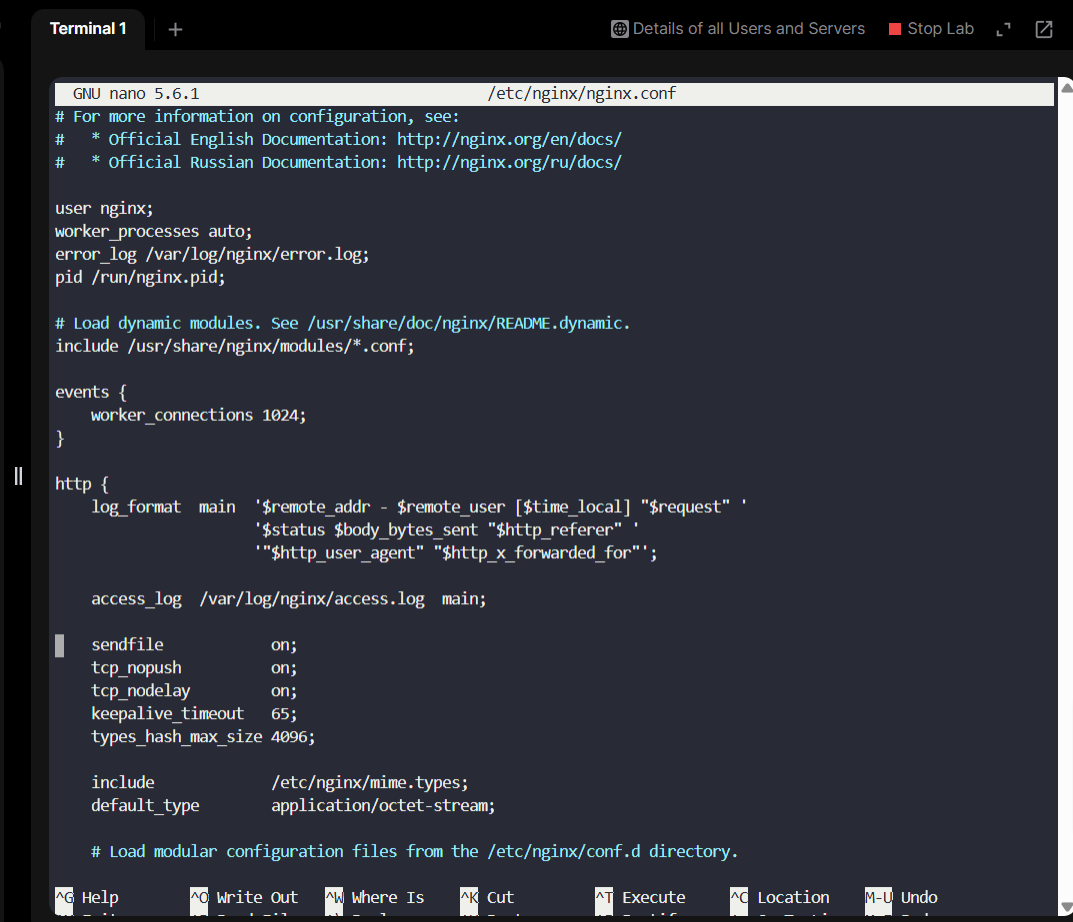Click the 'http {' line

pos(82,484)
